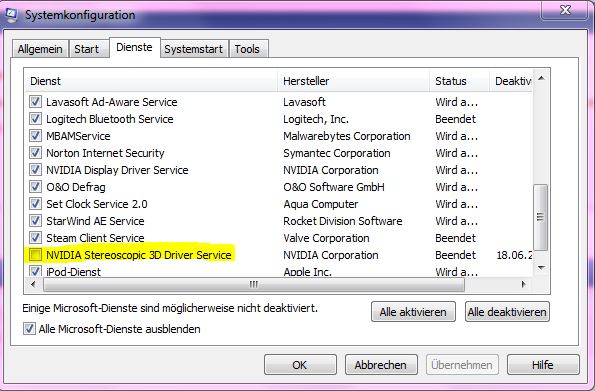The width and height of the screenshot is (595, 391).
Task: Uncheck Steam Client Service checkbox
Action: pyautogui.click(x=35, y=238)
